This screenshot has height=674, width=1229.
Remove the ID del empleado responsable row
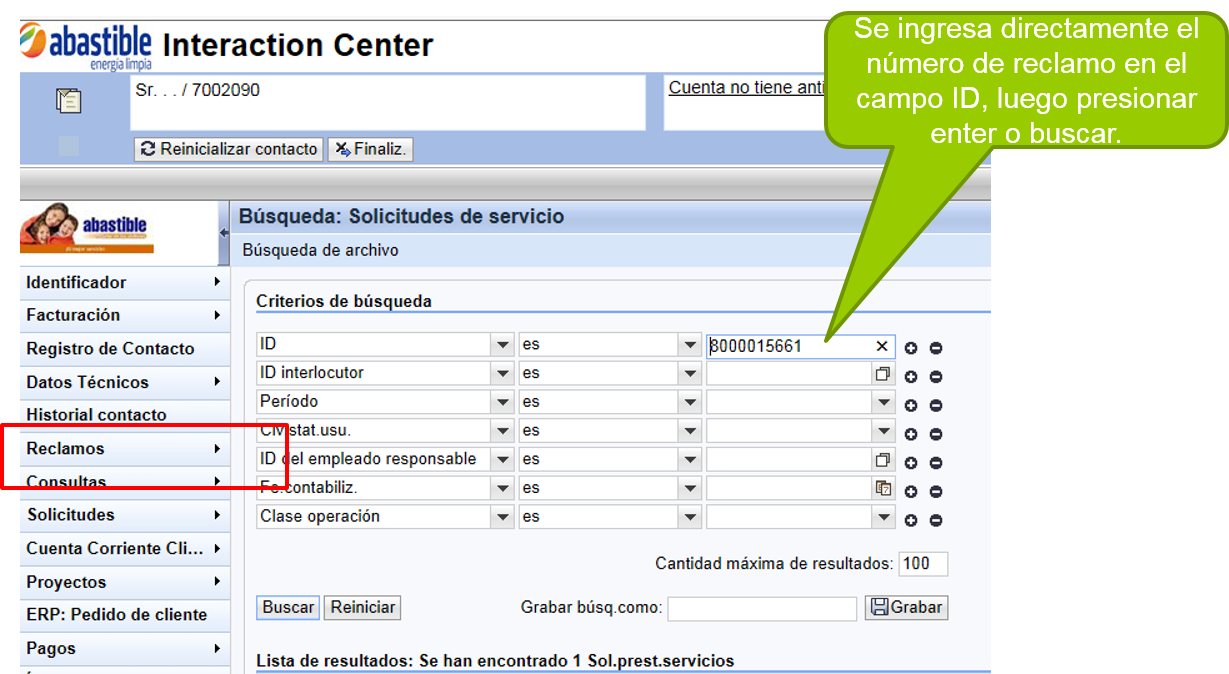936,463
